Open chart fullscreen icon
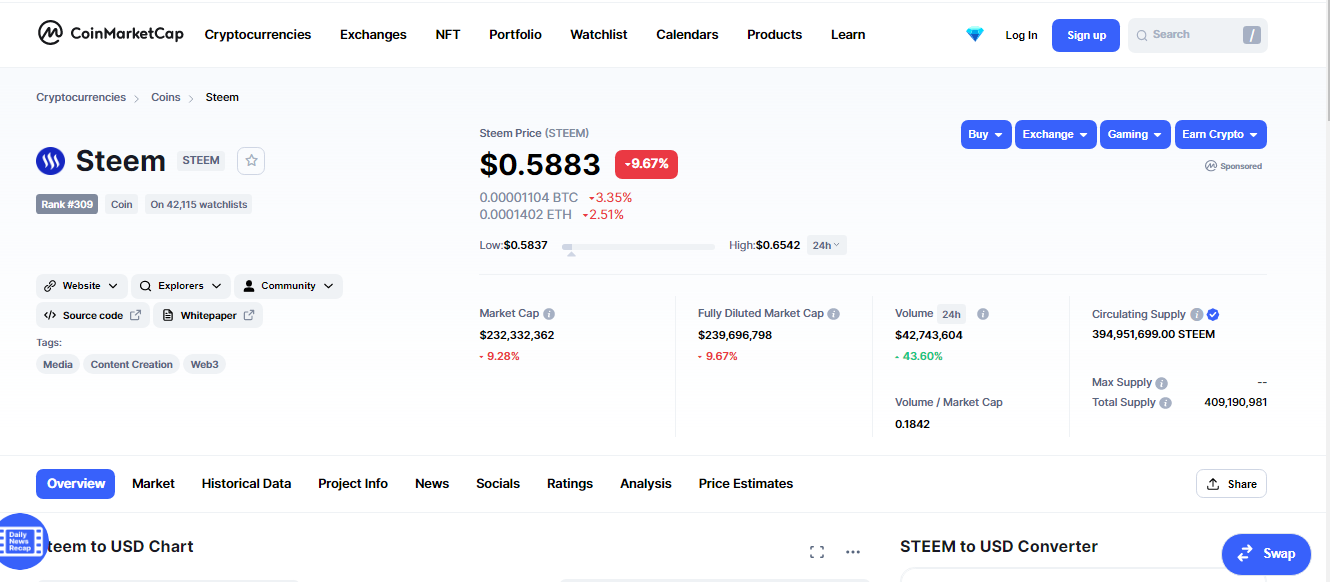This screenshot has width=1330, height=582. point(817,552)
